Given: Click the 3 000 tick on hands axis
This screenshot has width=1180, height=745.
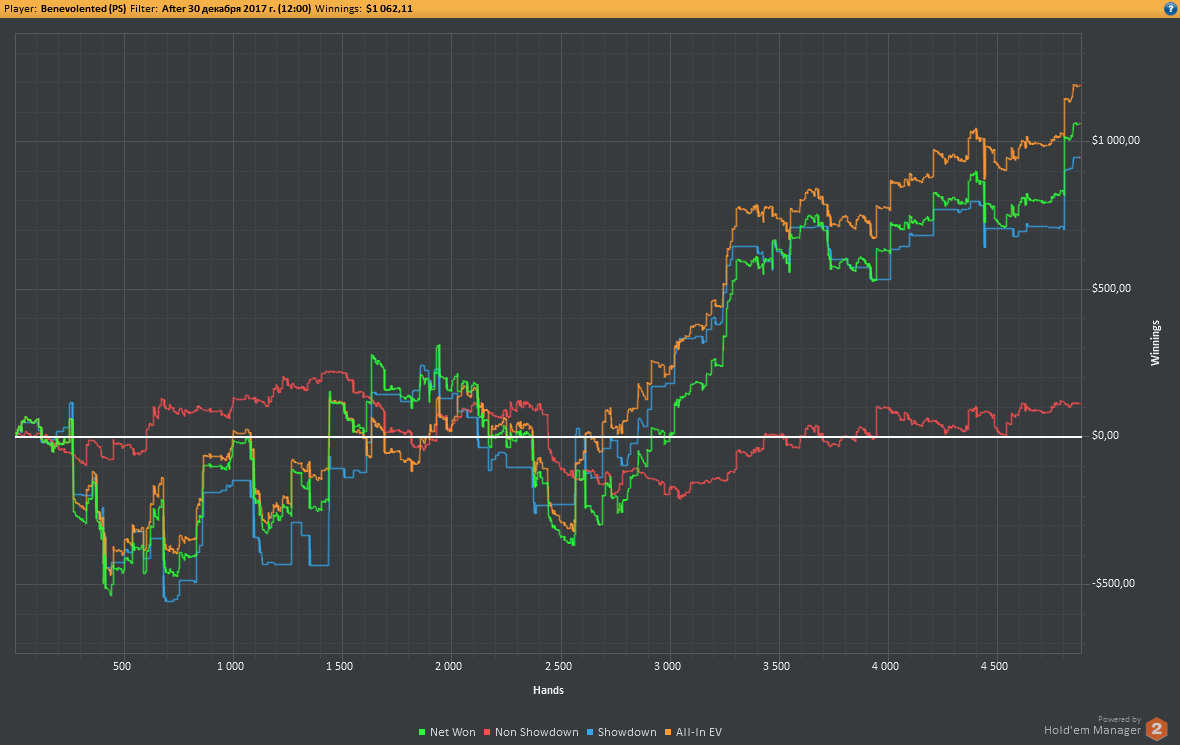Looking at the screenshot, I should point(667,666).
